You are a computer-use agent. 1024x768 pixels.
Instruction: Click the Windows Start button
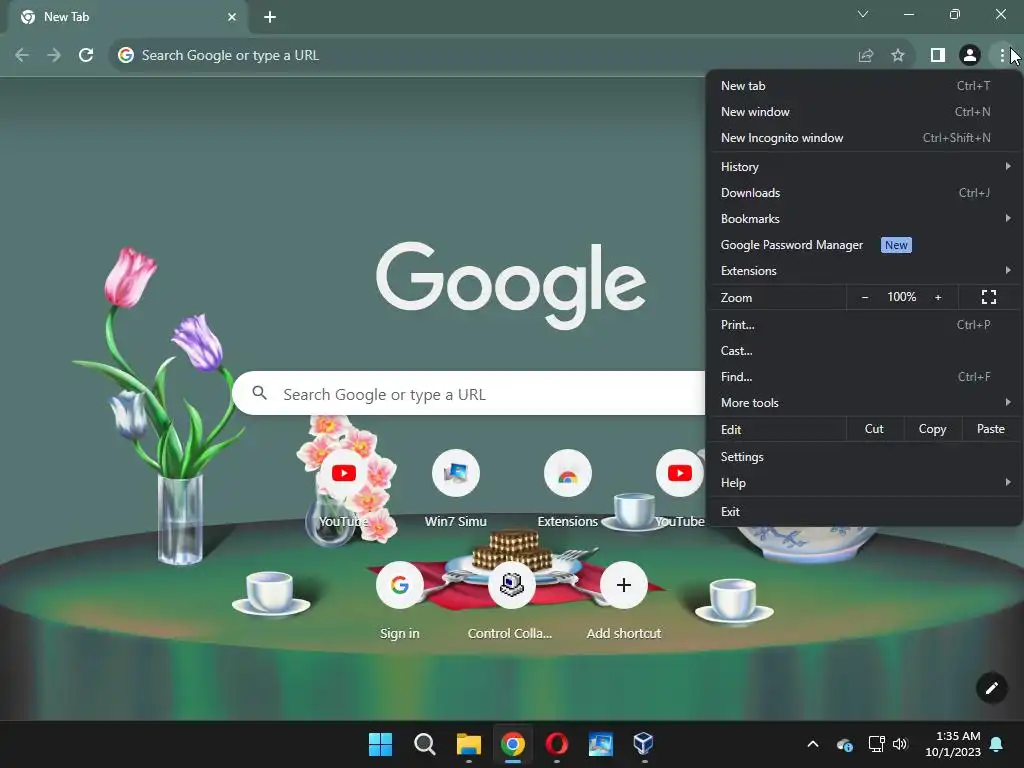click(380, 744)
